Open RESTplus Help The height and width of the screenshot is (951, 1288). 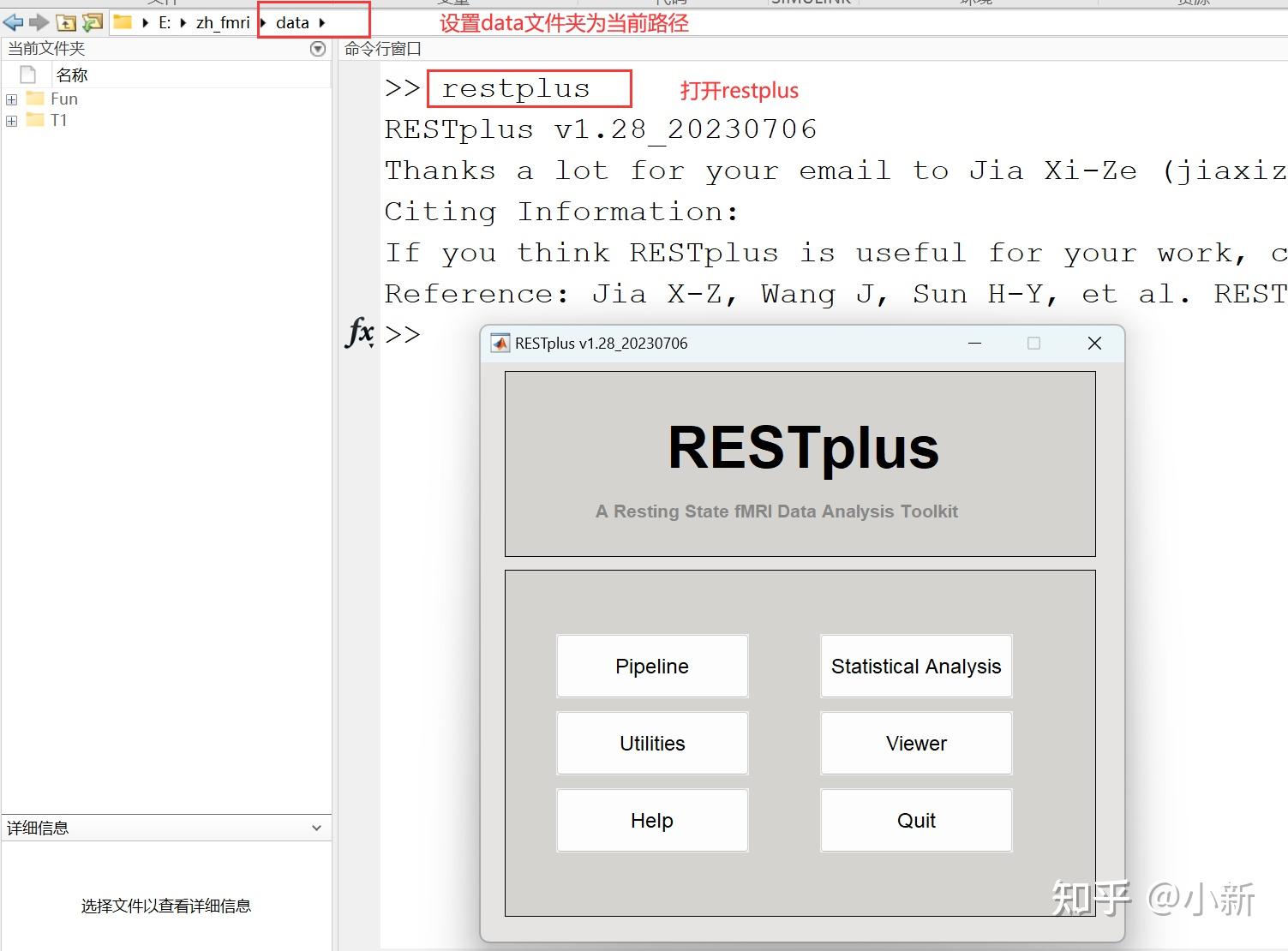point(651,820)
